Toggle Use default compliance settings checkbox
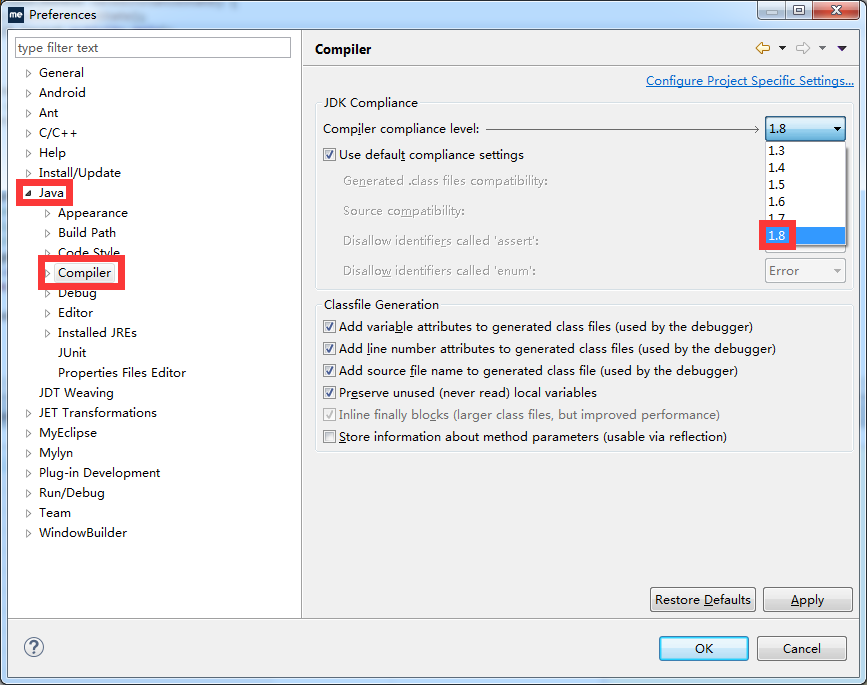The height and width of the screenshot is (685, 867). 330,155
